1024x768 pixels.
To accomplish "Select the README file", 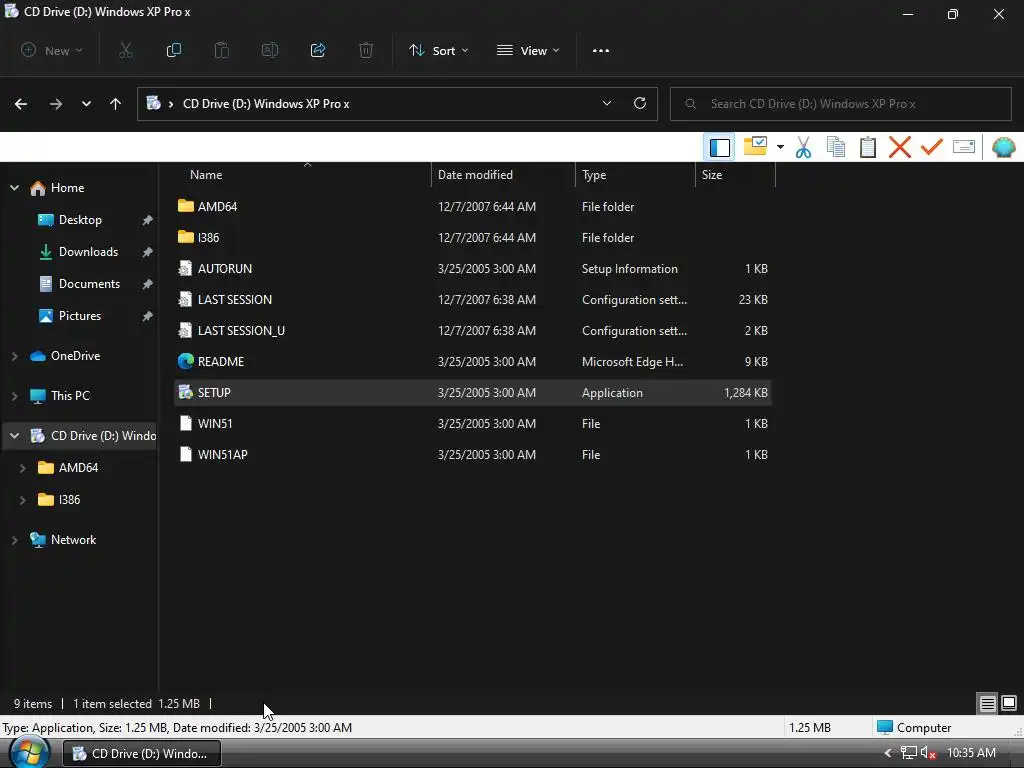I will pyautogui.click(x=473, y=362).
